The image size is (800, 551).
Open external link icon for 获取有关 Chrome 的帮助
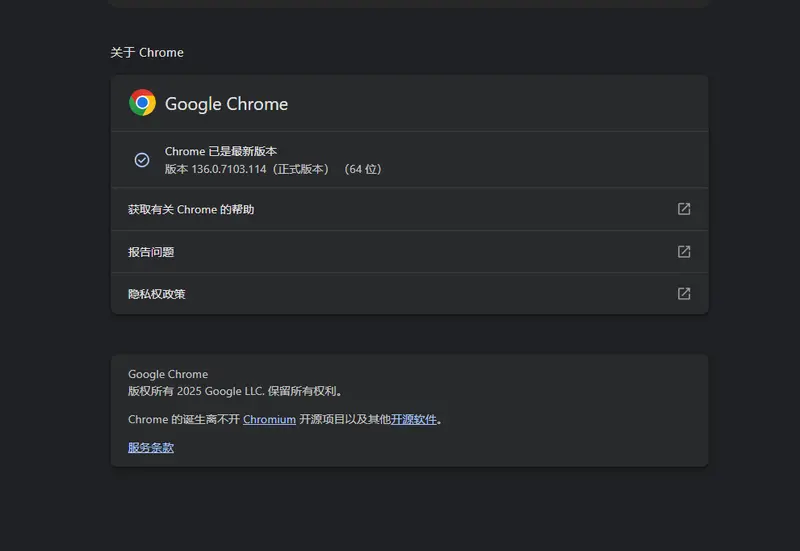[684, 209]
